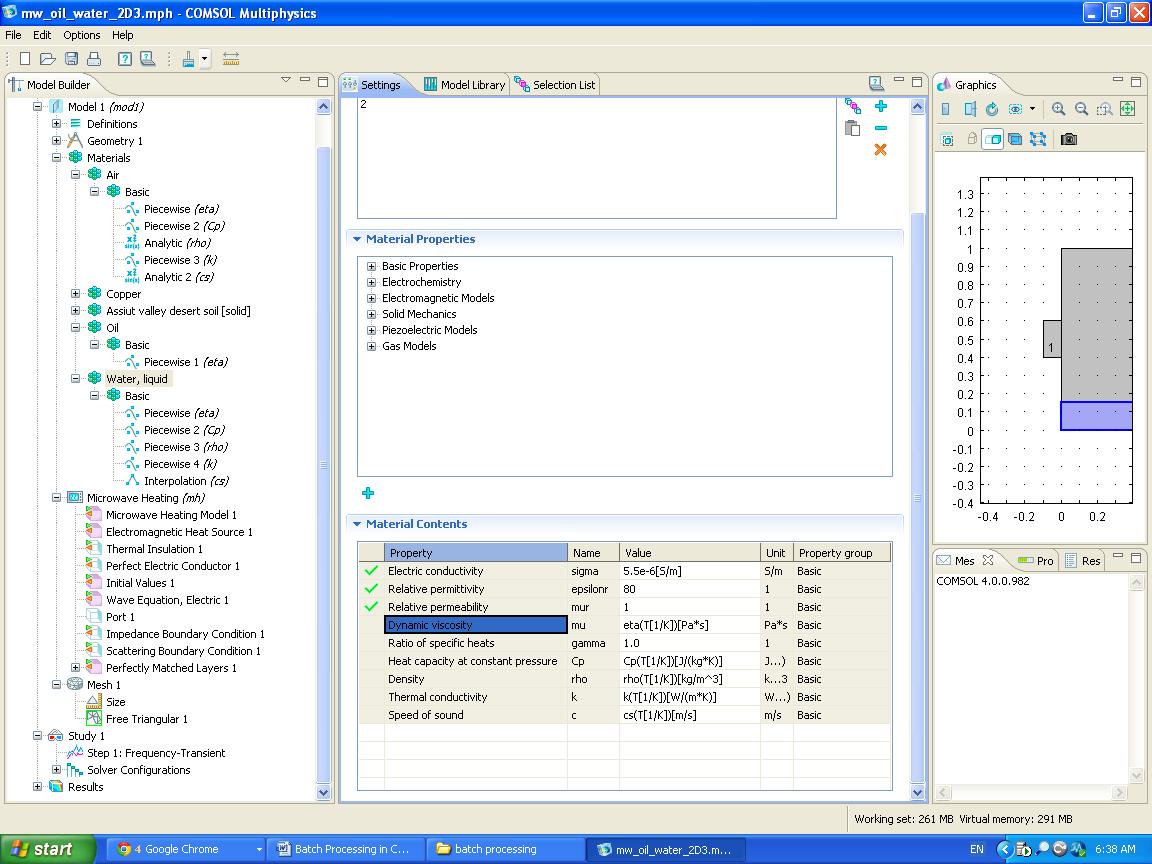
Task: Click the dynamic help laptop icon in the main toolbar
Action: tap(147, 59)
